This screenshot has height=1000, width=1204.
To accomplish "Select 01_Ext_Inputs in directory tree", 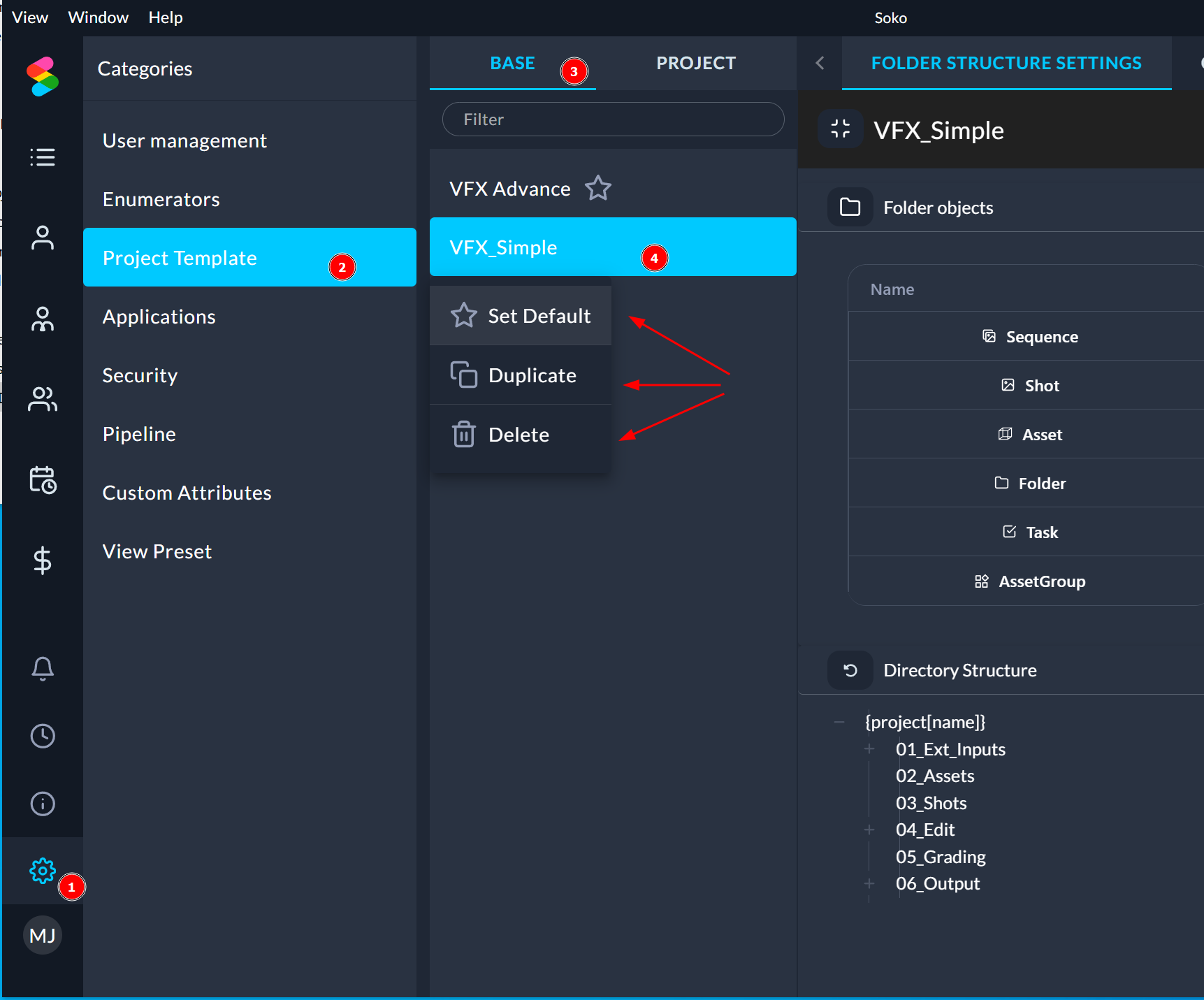I will tap(950, 749).
